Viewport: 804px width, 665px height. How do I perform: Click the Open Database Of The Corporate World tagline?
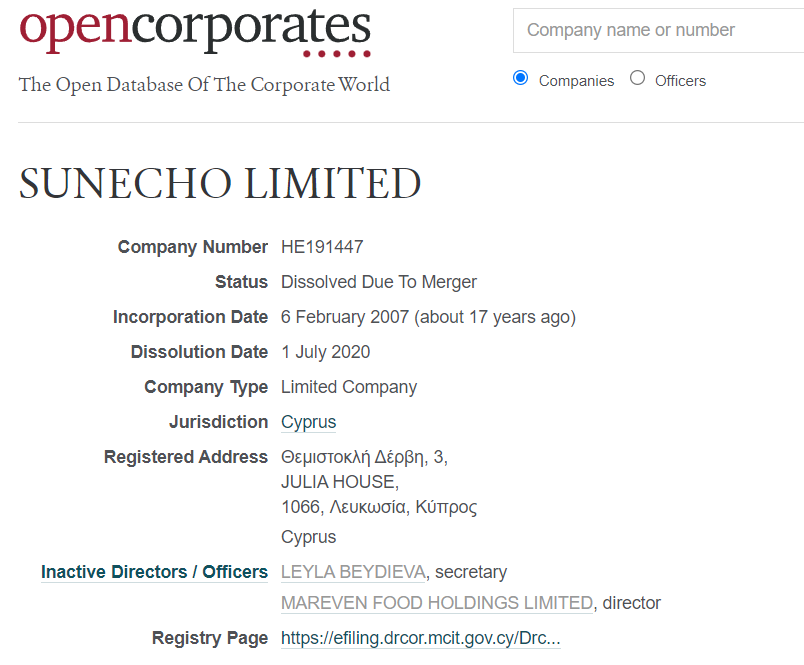pos(204,85)
